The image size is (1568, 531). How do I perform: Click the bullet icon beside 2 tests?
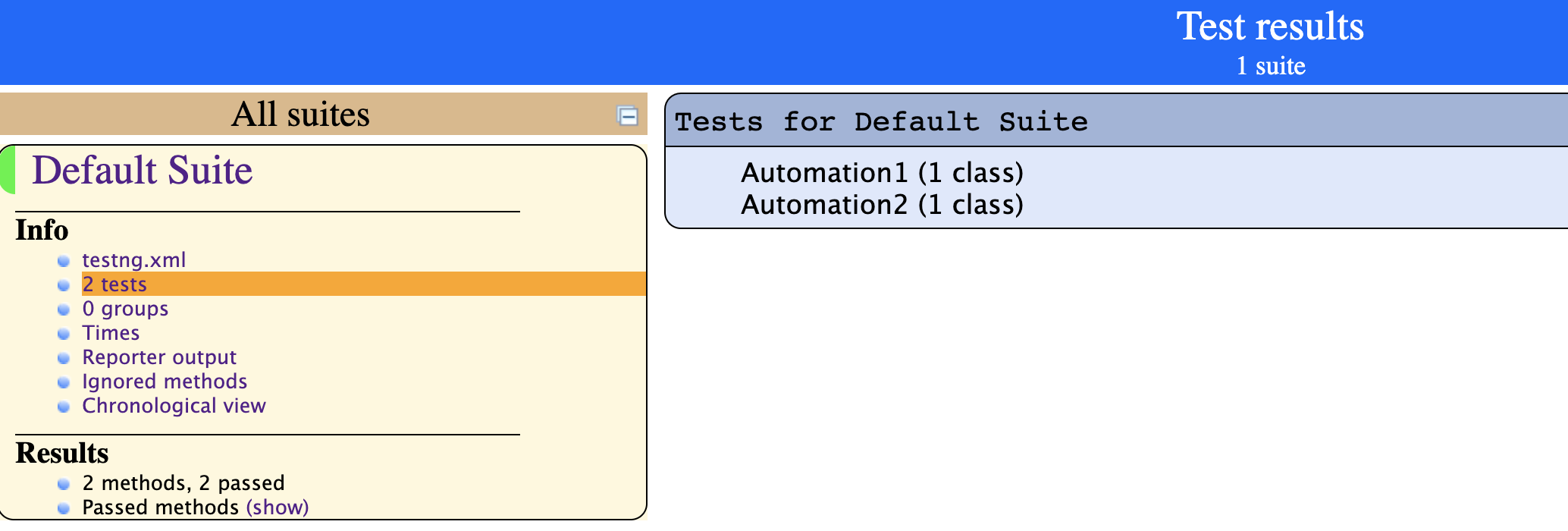pos(64,285)
